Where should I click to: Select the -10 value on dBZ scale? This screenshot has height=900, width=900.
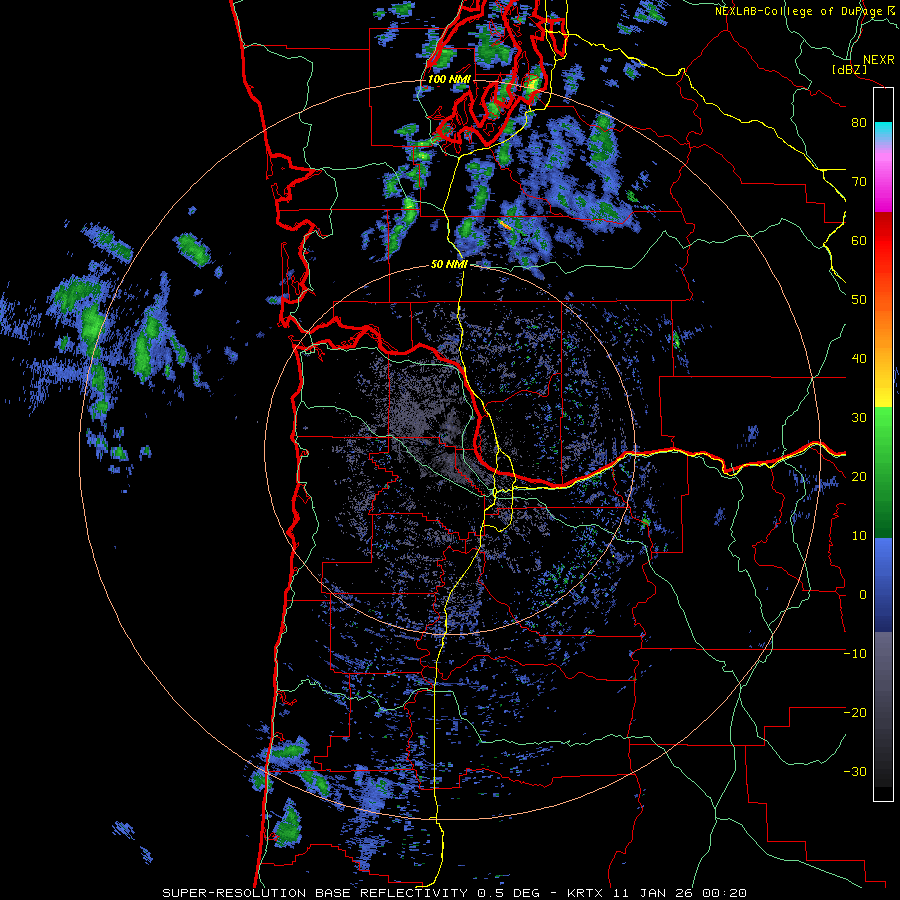(x=855, y=654)
